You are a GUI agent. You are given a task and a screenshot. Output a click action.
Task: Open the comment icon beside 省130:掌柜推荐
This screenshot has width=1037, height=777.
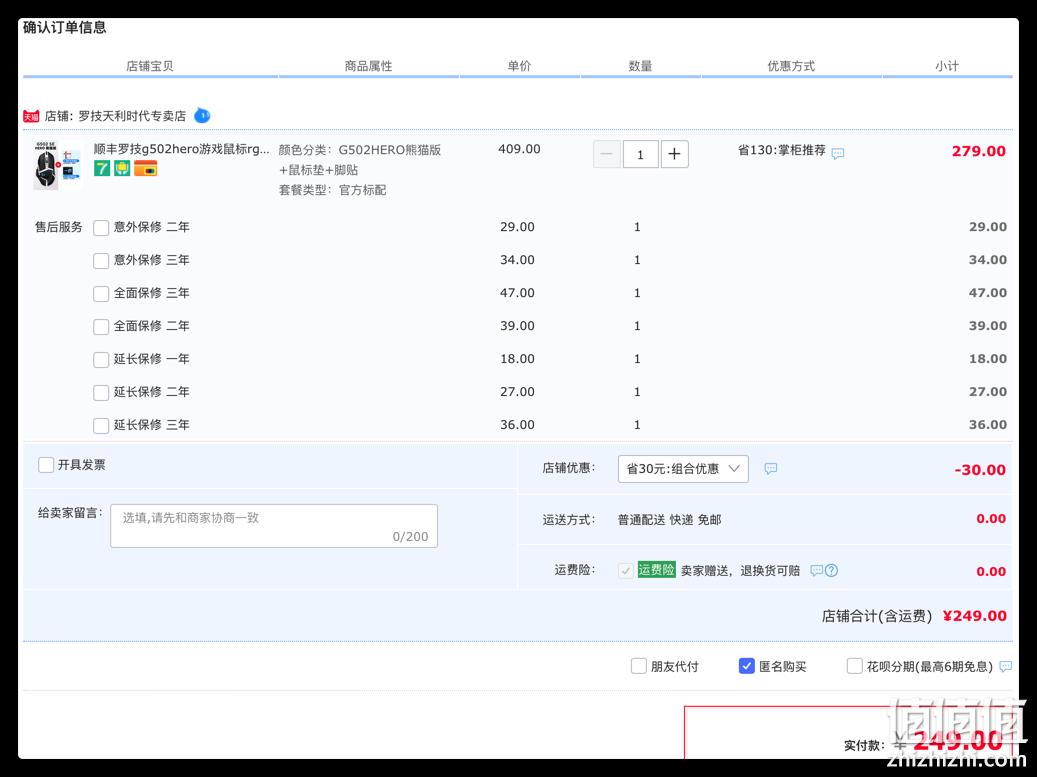838,153
